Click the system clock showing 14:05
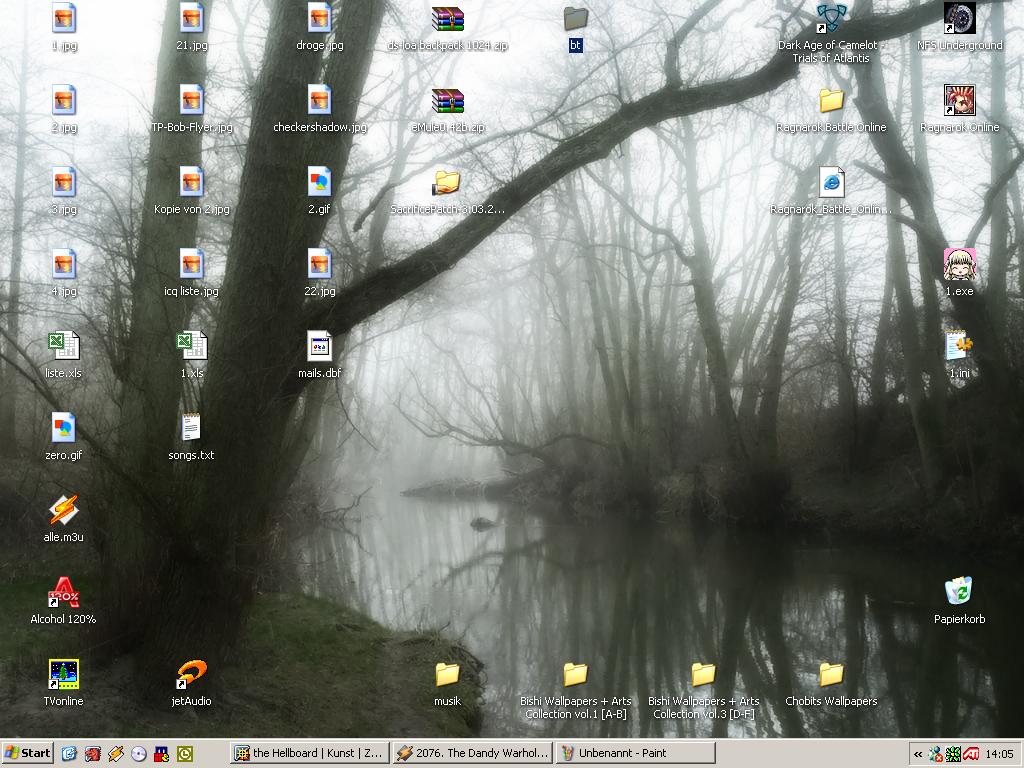 pos(999,753)
